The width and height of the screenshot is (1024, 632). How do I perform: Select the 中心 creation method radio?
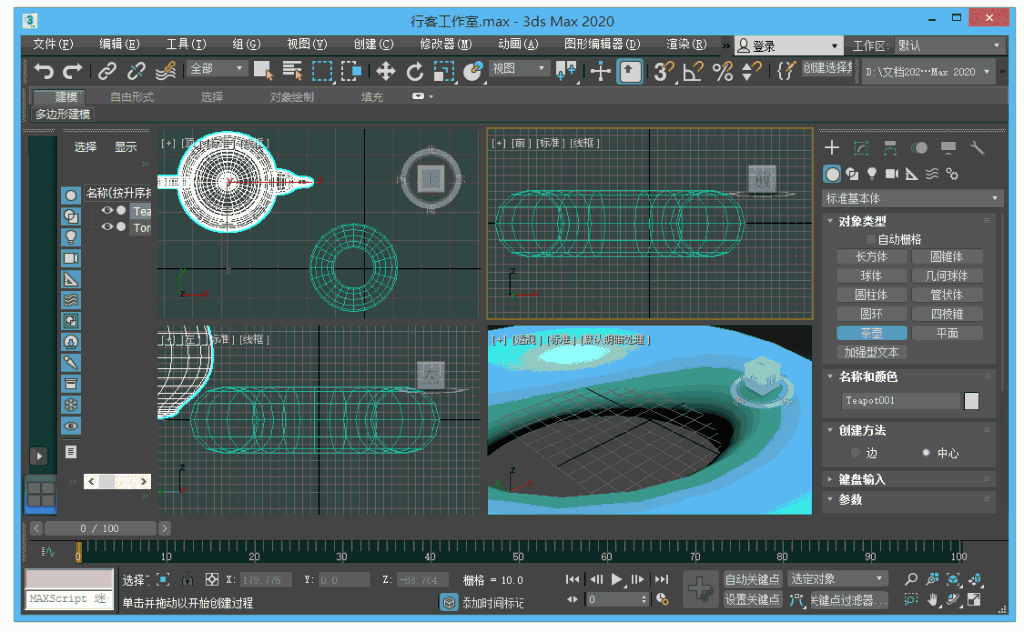[x=925, y=452]
